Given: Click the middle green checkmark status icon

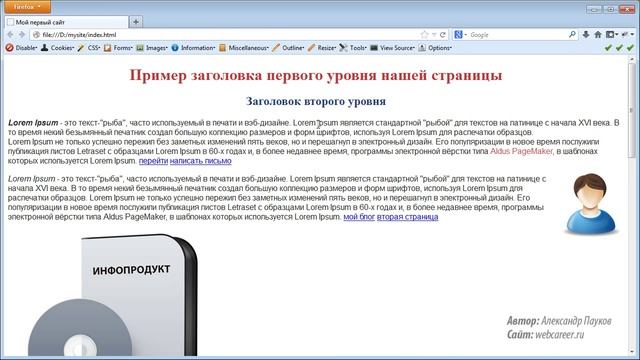Looking at the screenshot, I should tap(619, 48).
